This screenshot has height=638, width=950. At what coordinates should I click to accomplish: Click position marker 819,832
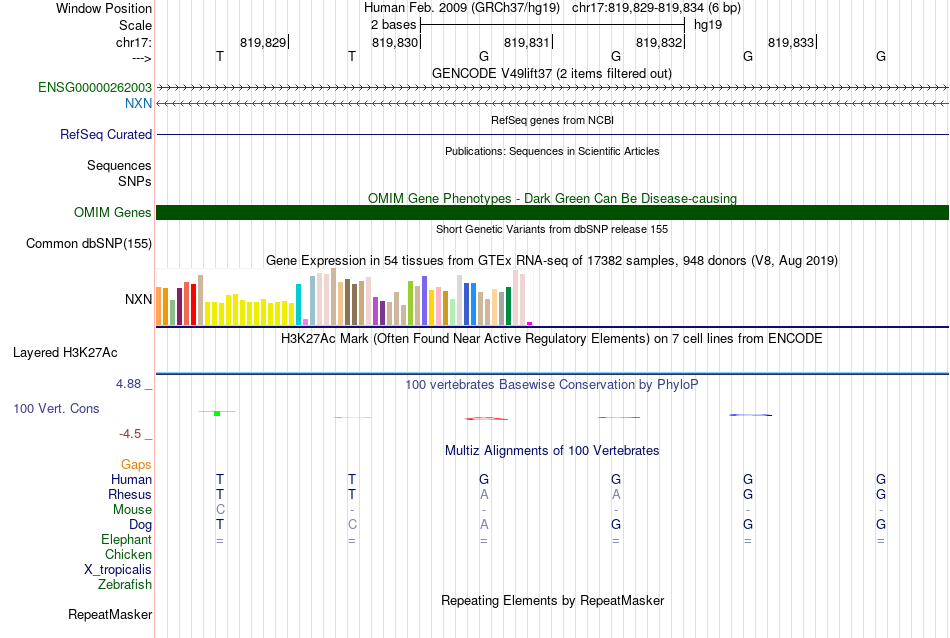pyautogui.click(x=659, y=42)
